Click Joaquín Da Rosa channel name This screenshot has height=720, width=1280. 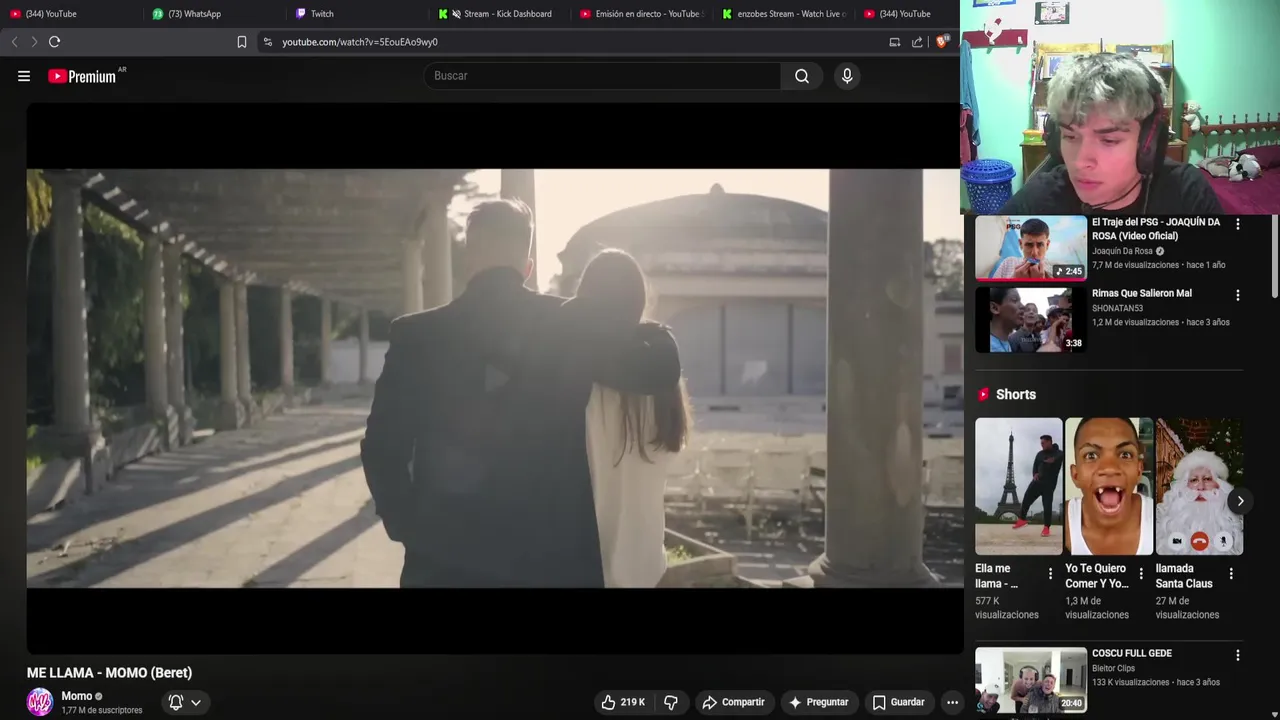1122,251
